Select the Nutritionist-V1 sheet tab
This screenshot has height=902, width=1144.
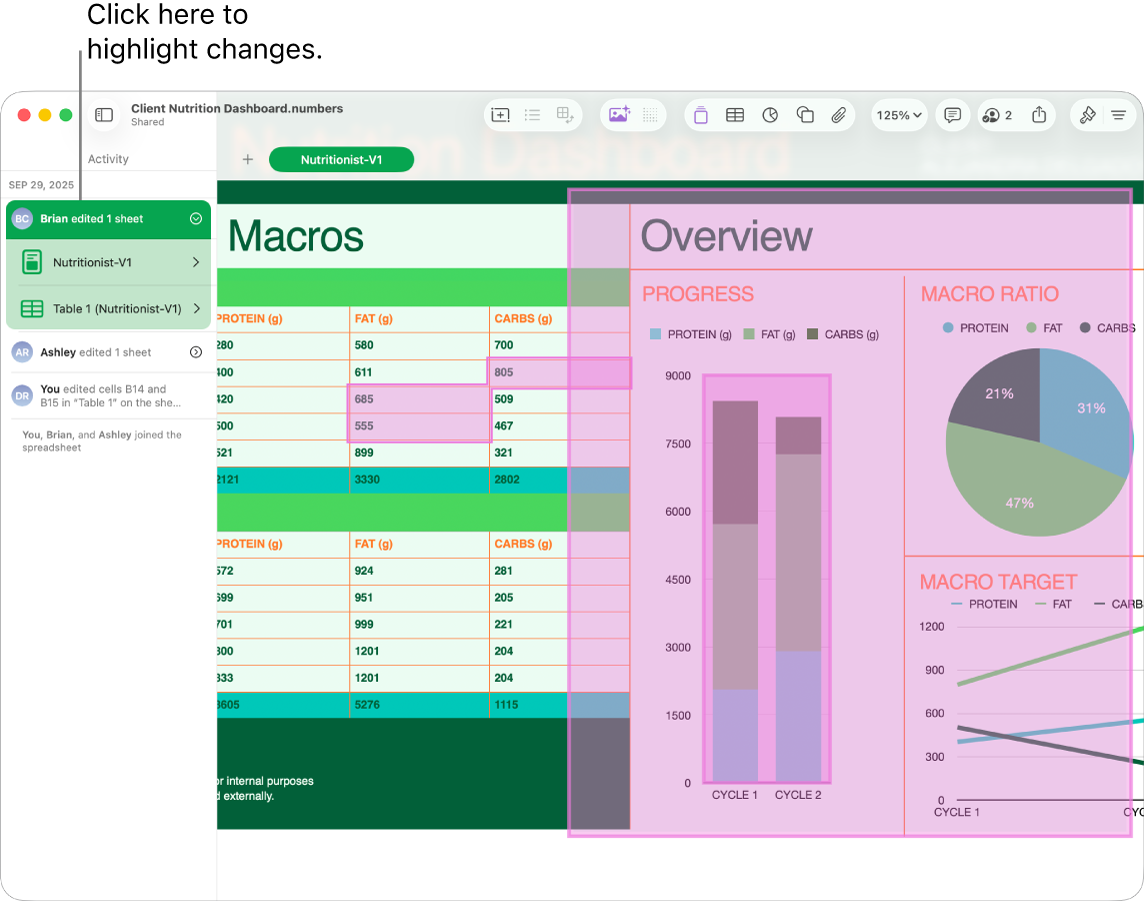tap(341, 159)
